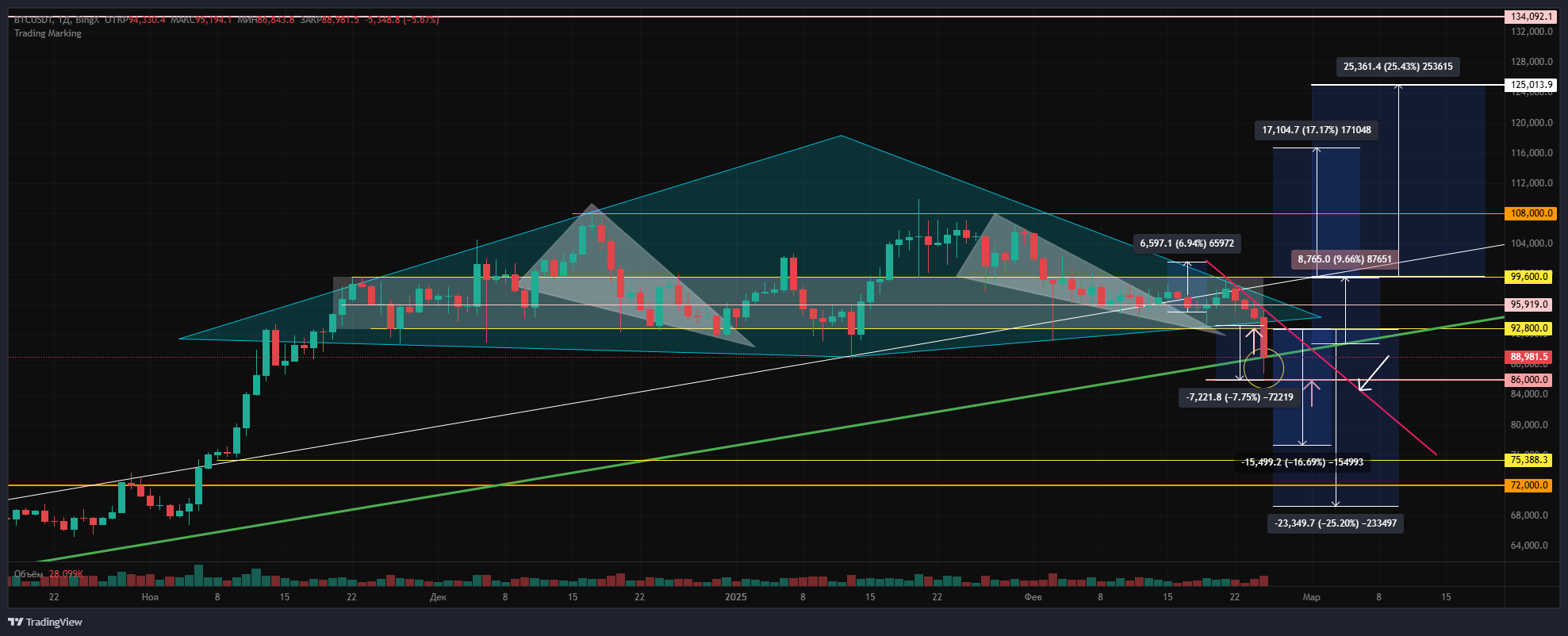Click 112,000.0 on the price scale
The height and width of the screenshot is (636, 1568).
[1531, 183]
